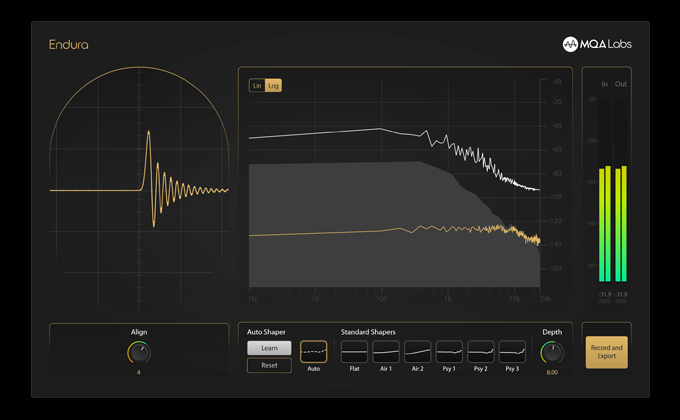Click the Align knob
680x420 pixels.
click(x=139, y=353)
